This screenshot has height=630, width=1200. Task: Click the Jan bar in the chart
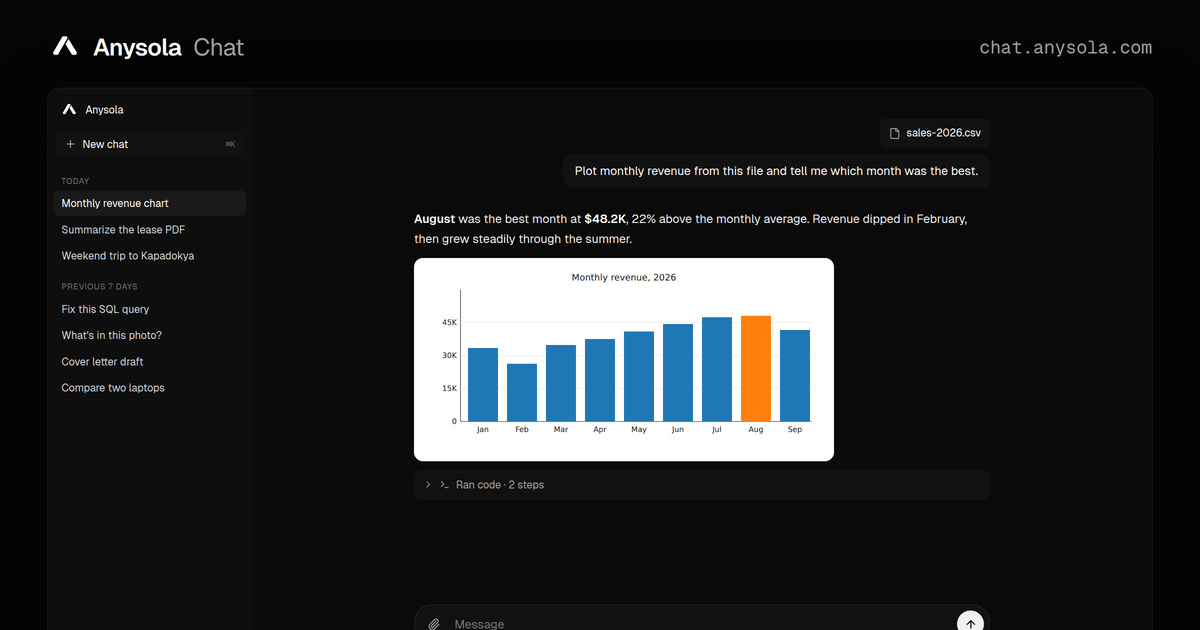click(x=483, y=384)
